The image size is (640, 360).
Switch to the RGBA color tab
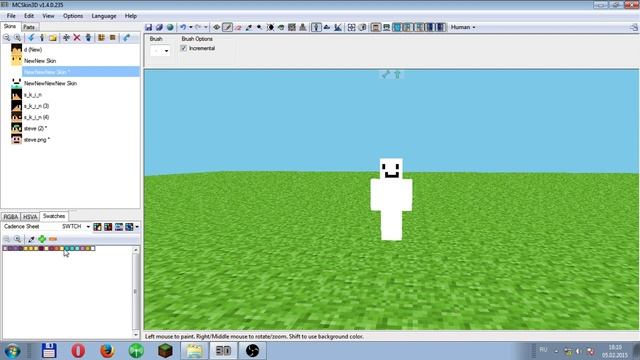(11, 217)
